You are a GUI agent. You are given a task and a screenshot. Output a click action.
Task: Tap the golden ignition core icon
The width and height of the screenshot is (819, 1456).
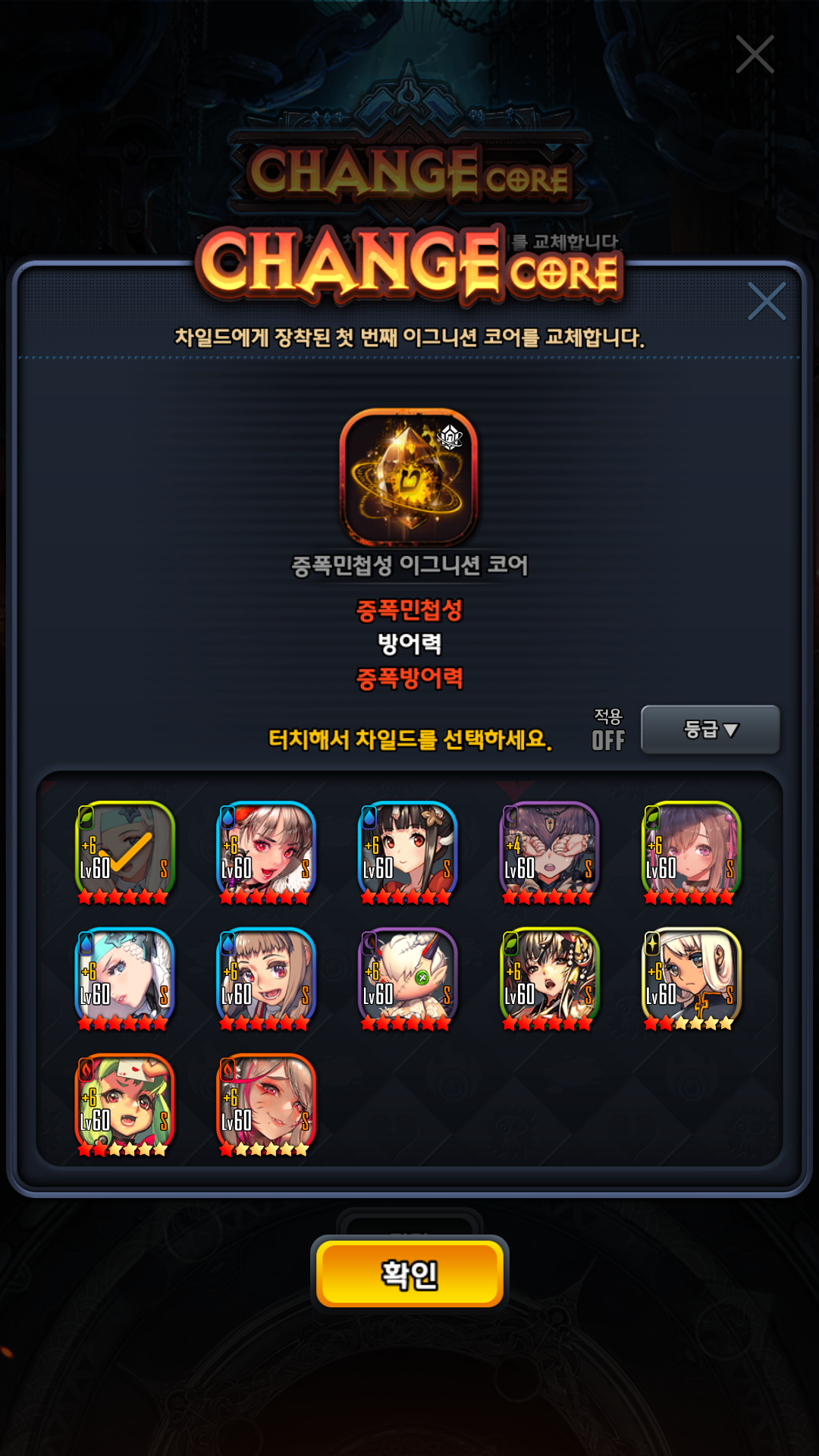409,478
